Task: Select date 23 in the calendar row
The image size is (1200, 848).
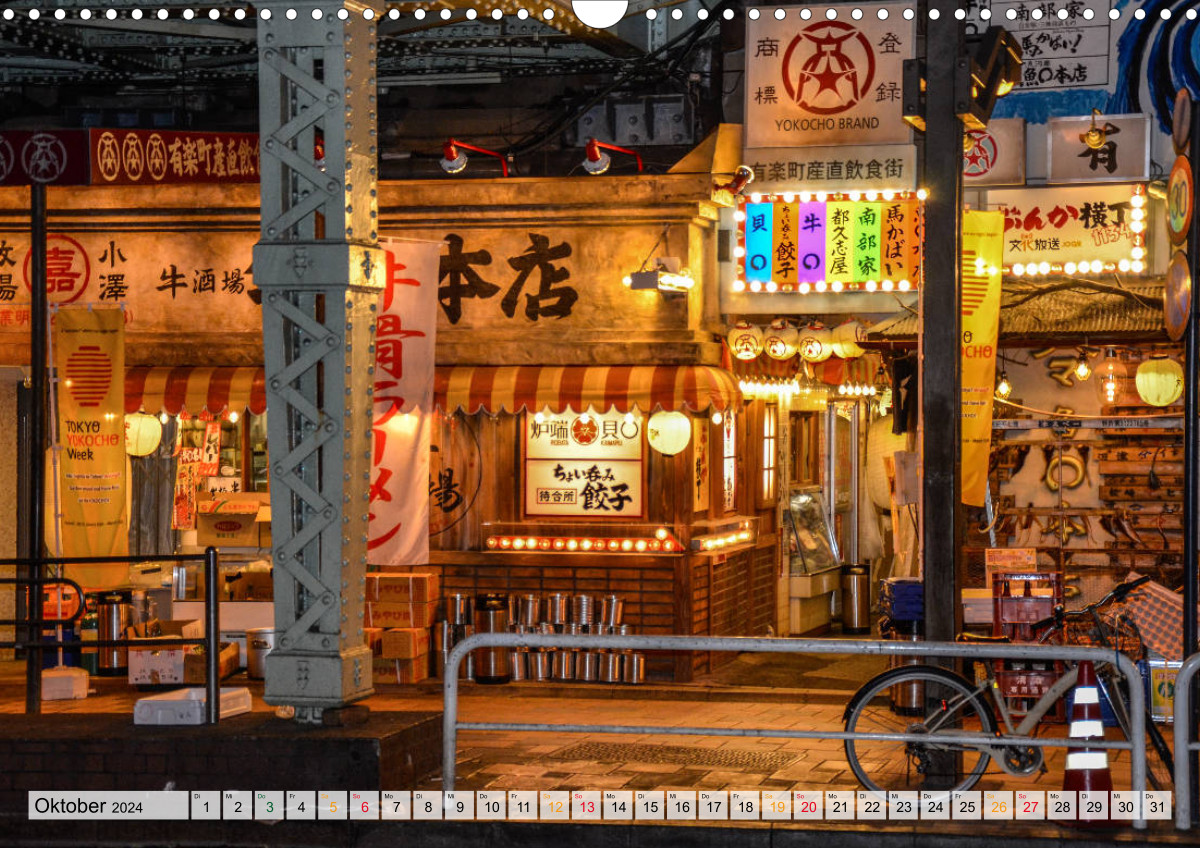Action: (902, 806)
